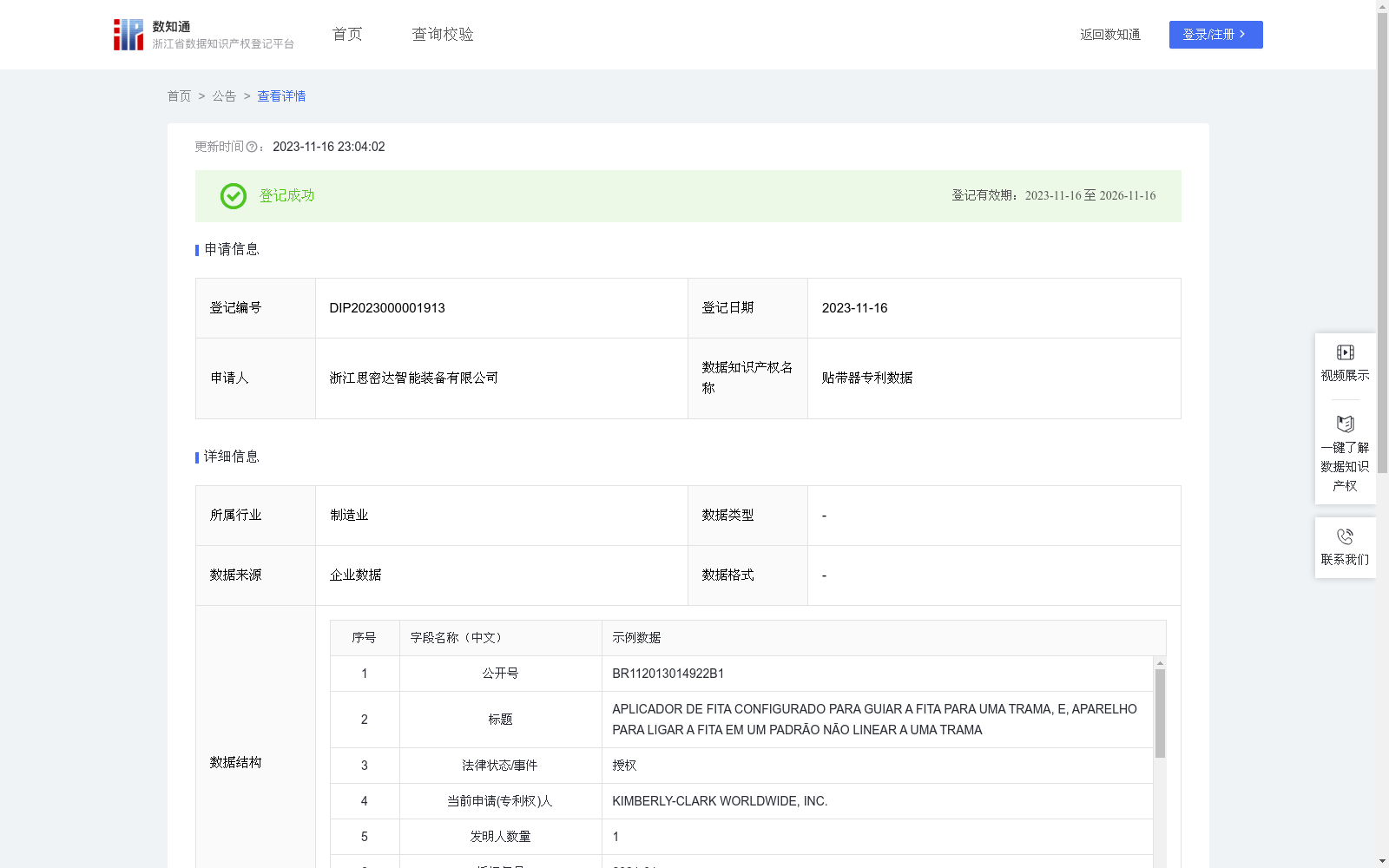1389x868 pixels.
Task: Click the 数据类型 label cell
Action: click(747, 516)
